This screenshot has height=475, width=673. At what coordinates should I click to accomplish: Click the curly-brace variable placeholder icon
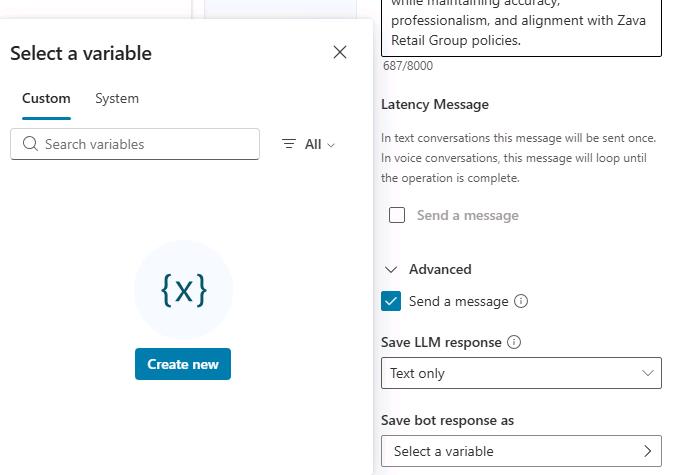(184, 290)
